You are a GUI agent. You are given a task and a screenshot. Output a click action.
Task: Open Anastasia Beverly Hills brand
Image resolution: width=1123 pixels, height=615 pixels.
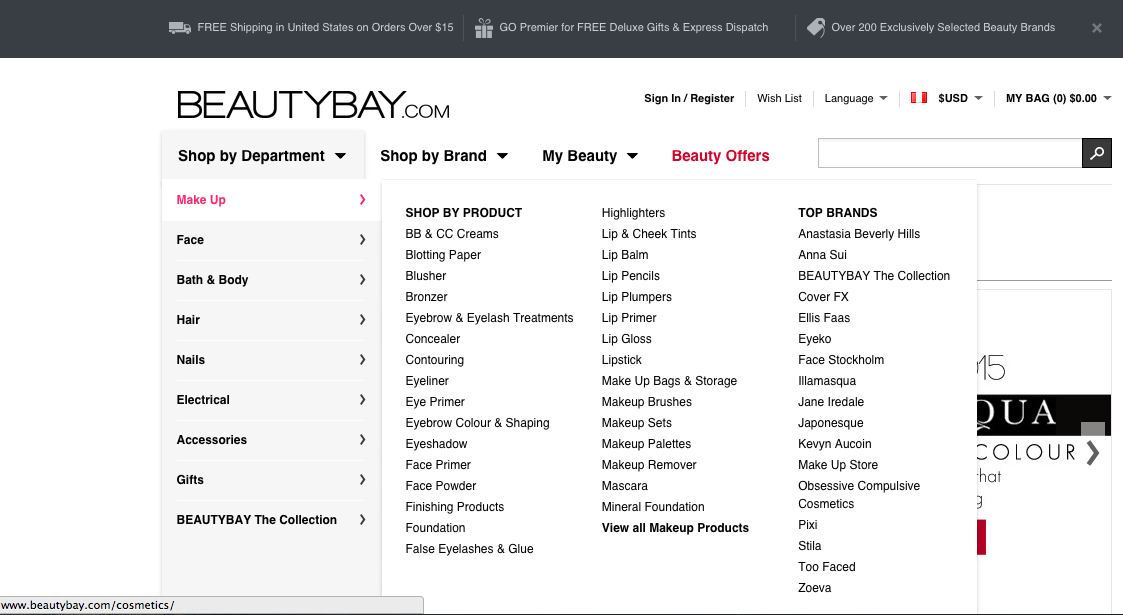[x=859, y=233]
